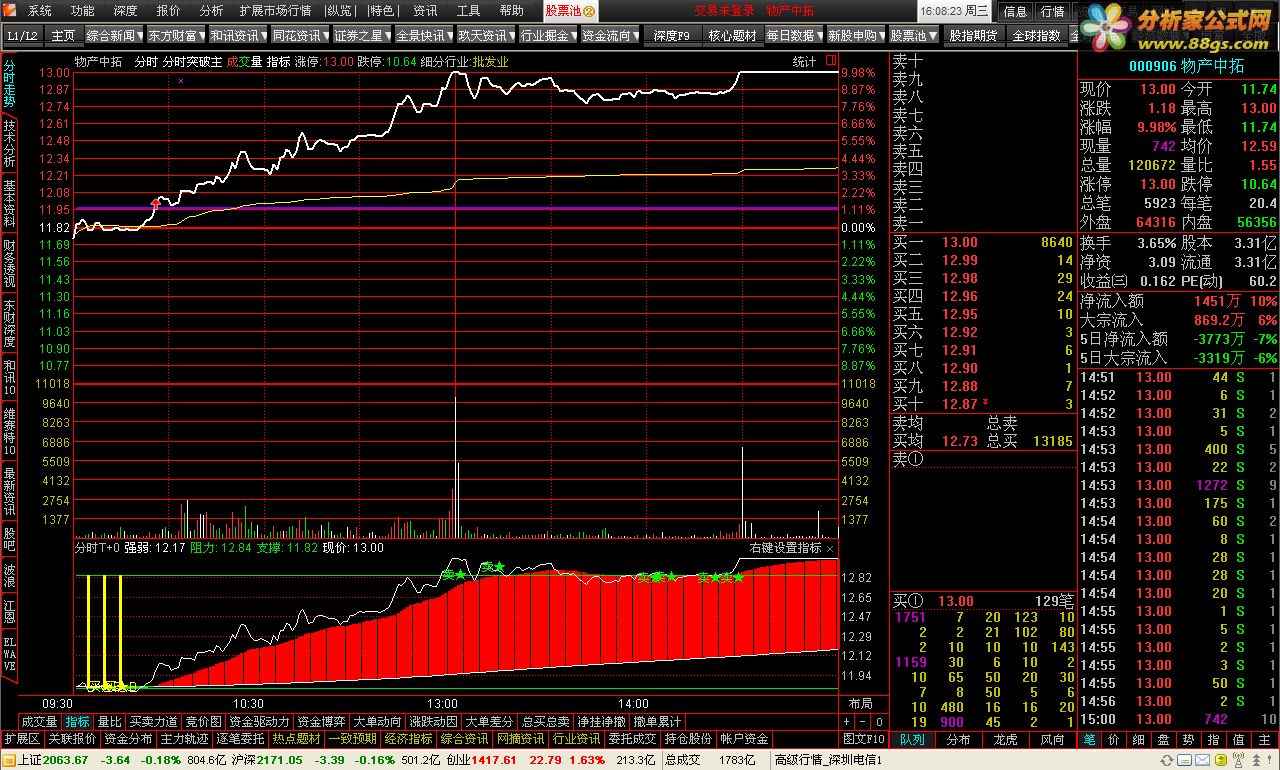
Task: Click the popup window icon above 卖十
Action: coord(833,62)
